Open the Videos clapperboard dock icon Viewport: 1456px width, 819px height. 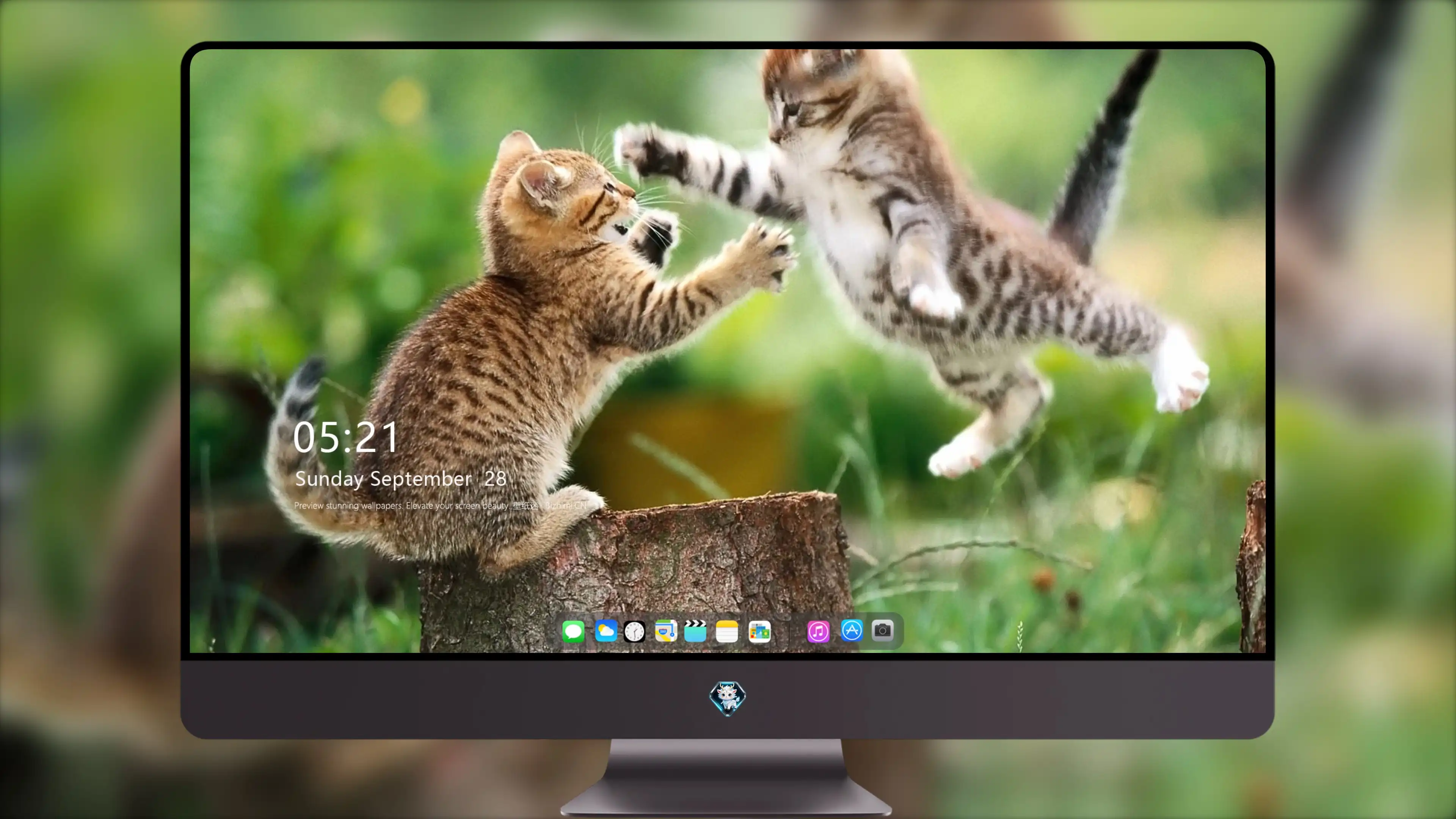tap(695, 631)
